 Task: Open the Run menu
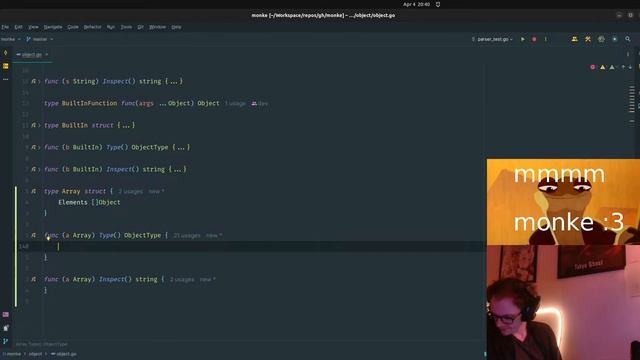[111, 27]
